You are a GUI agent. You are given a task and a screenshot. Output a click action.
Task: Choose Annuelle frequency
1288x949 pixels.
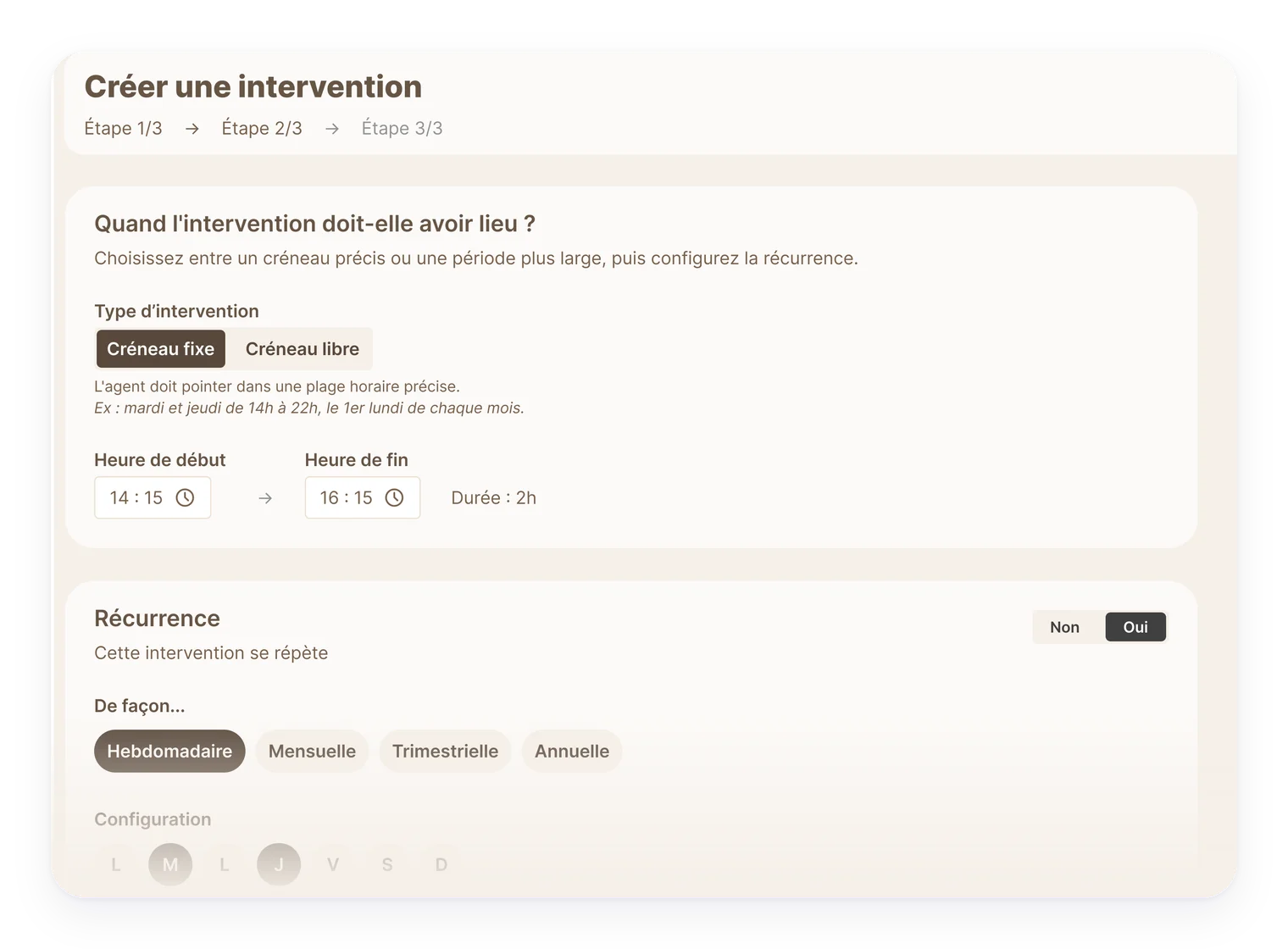click(x=572, y=751)
